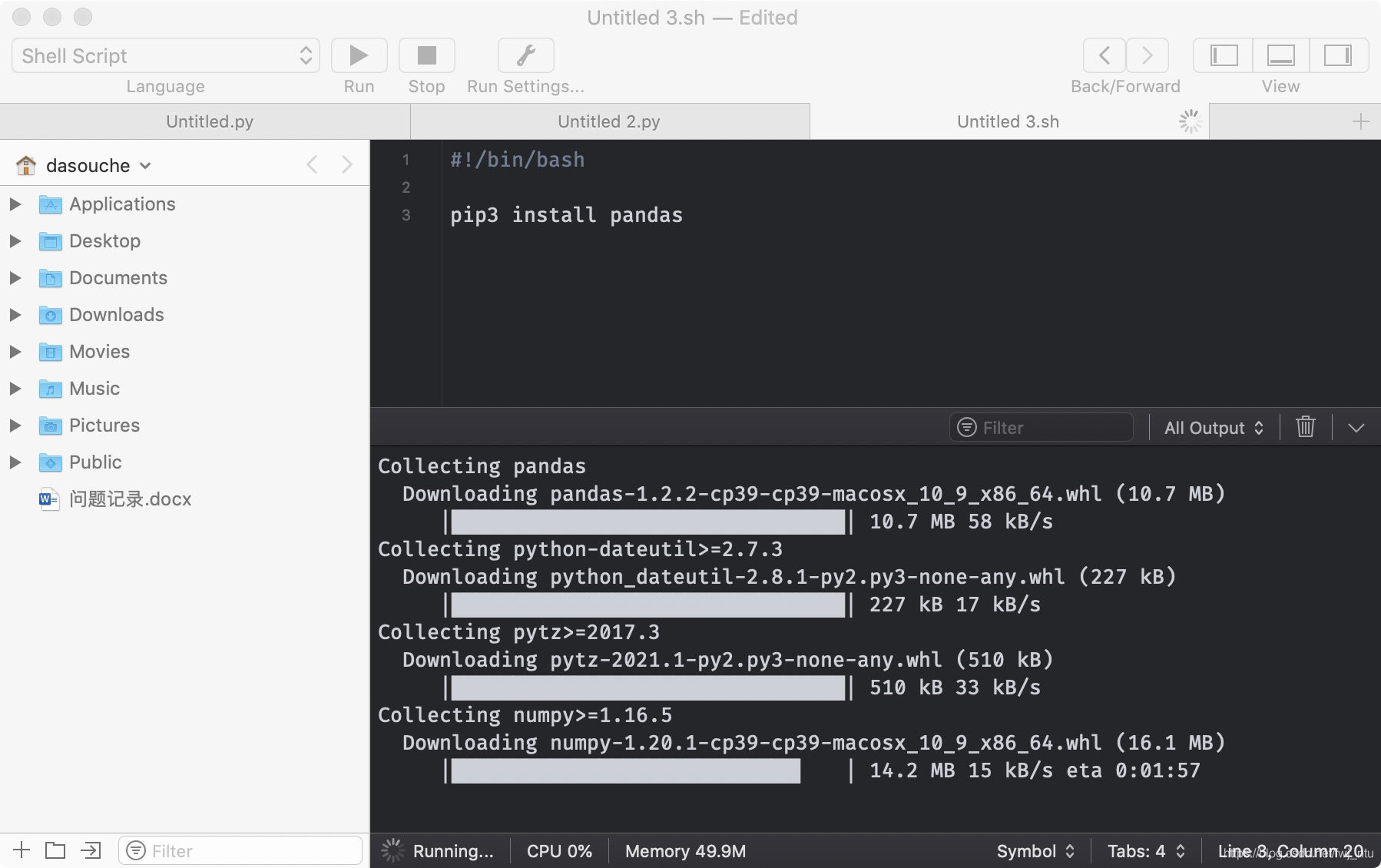Viewport: 1381px width, 868px height.
Task: Click the '#!/bin/bash' shebang line
Action: (x=517, y=160)
